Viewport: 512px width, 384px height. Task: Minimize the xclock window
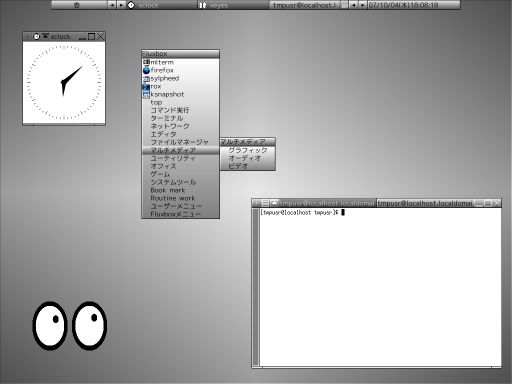[82, 37]
